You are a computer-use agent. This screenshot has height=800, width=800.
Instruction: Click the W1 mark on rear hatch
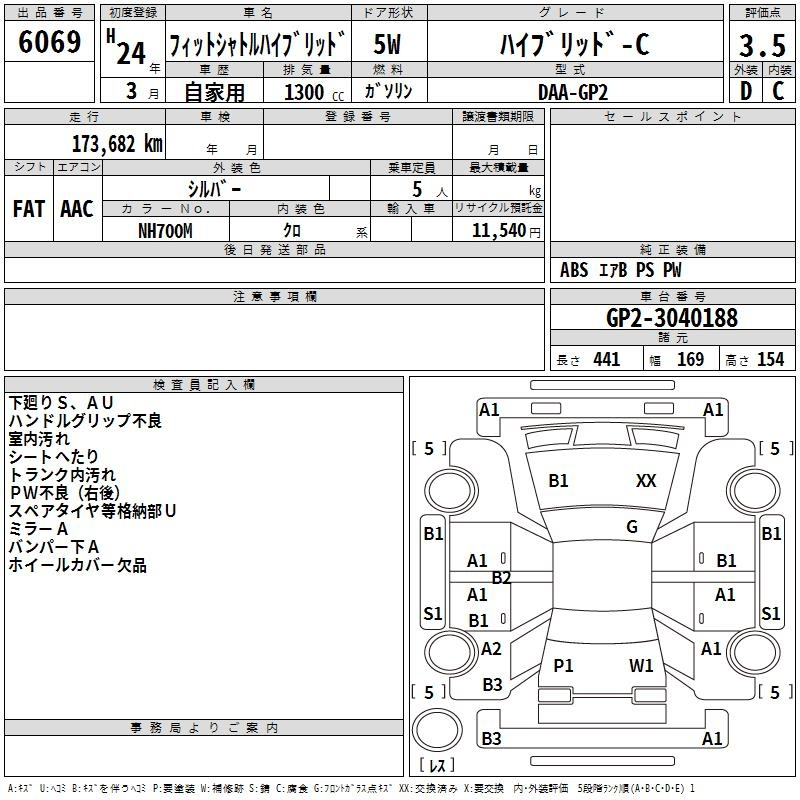click(x=641, y=665)
